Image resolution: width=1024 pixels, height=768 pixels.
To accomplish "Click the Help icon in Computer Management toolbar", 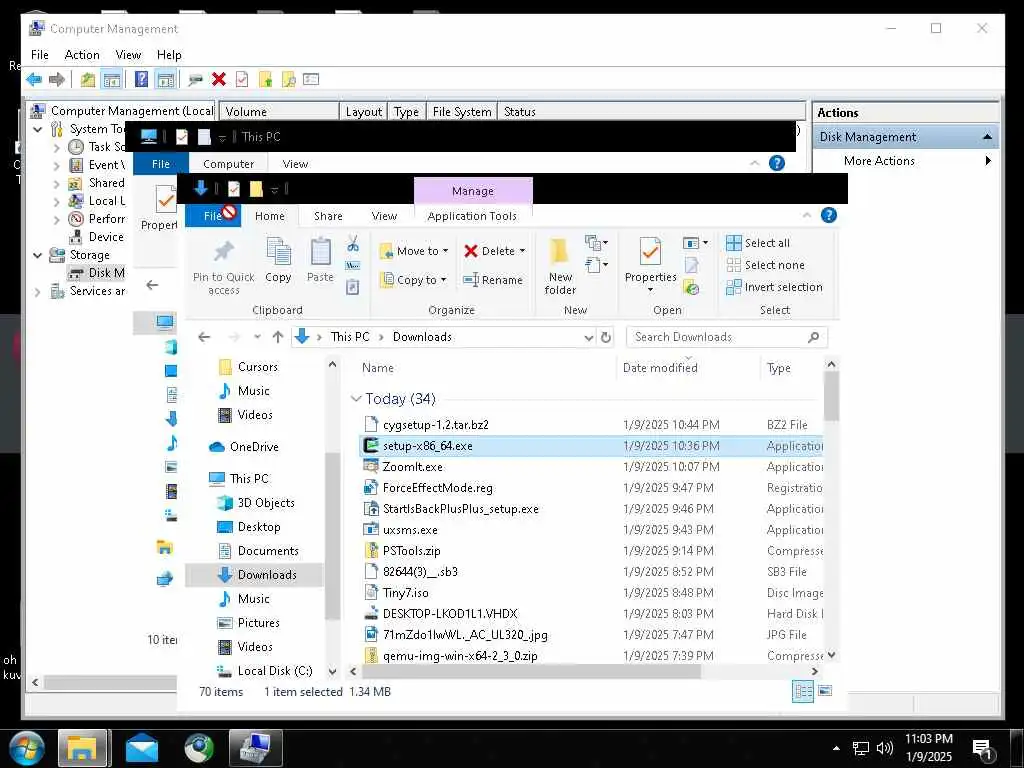I will tap(141, 80).
